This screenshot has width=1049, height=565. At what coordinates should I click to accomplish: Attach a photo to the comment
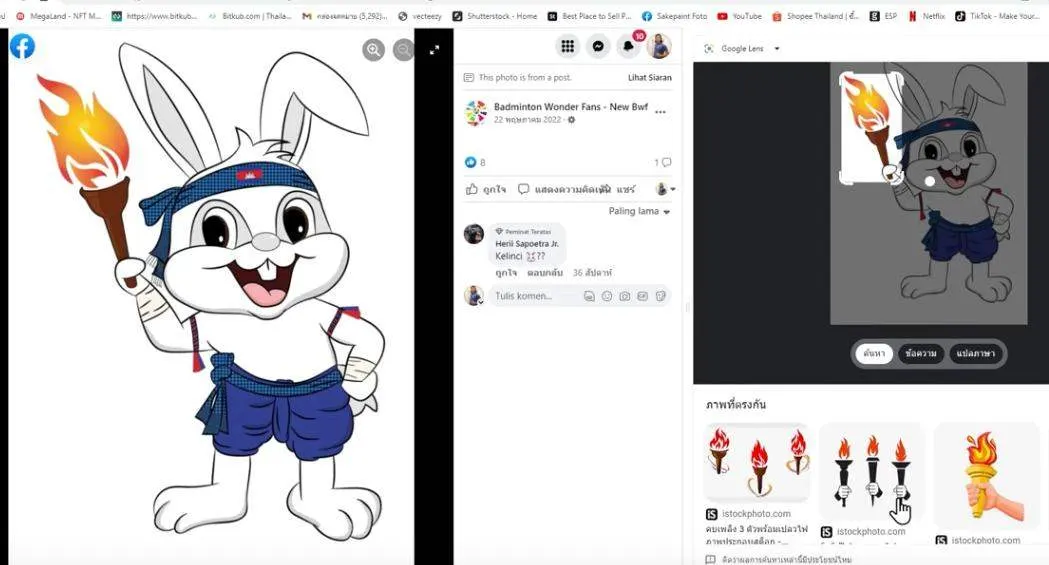click(625, 296)
